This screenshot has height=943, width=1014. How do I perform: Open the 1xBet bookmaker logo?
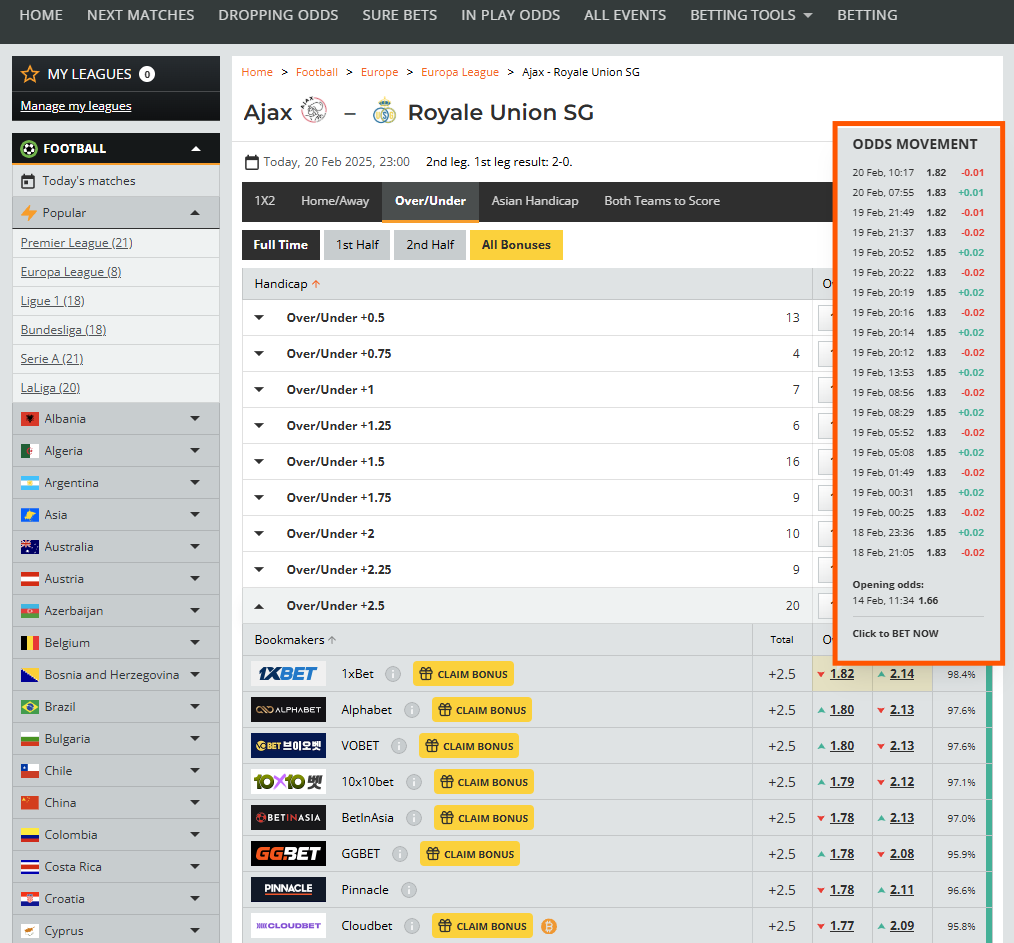point(288,674)
